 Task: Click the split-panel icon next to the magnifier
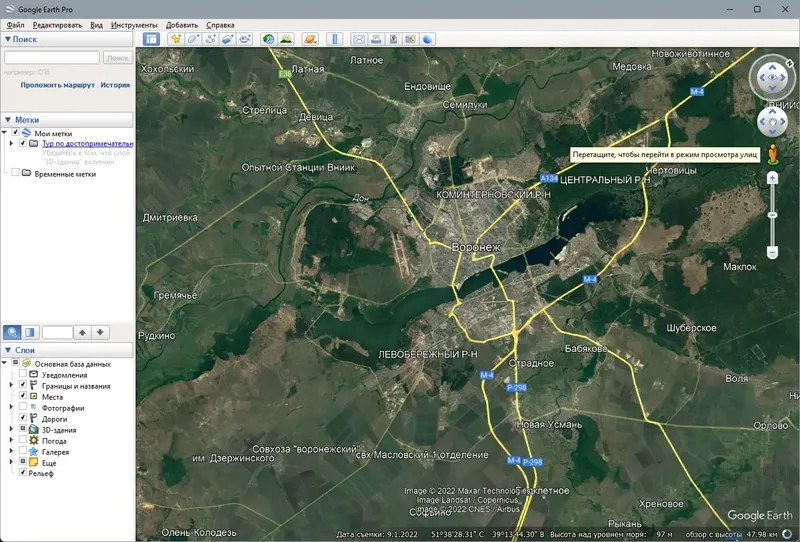[x=30, y=332]
